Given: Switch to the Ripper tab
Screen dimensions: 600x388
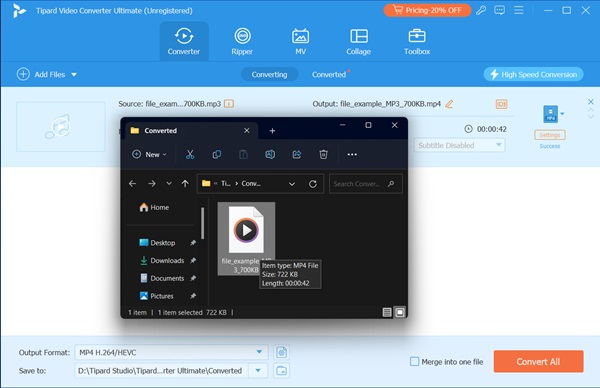Looking at the screenshot, I should coord(242,41).
